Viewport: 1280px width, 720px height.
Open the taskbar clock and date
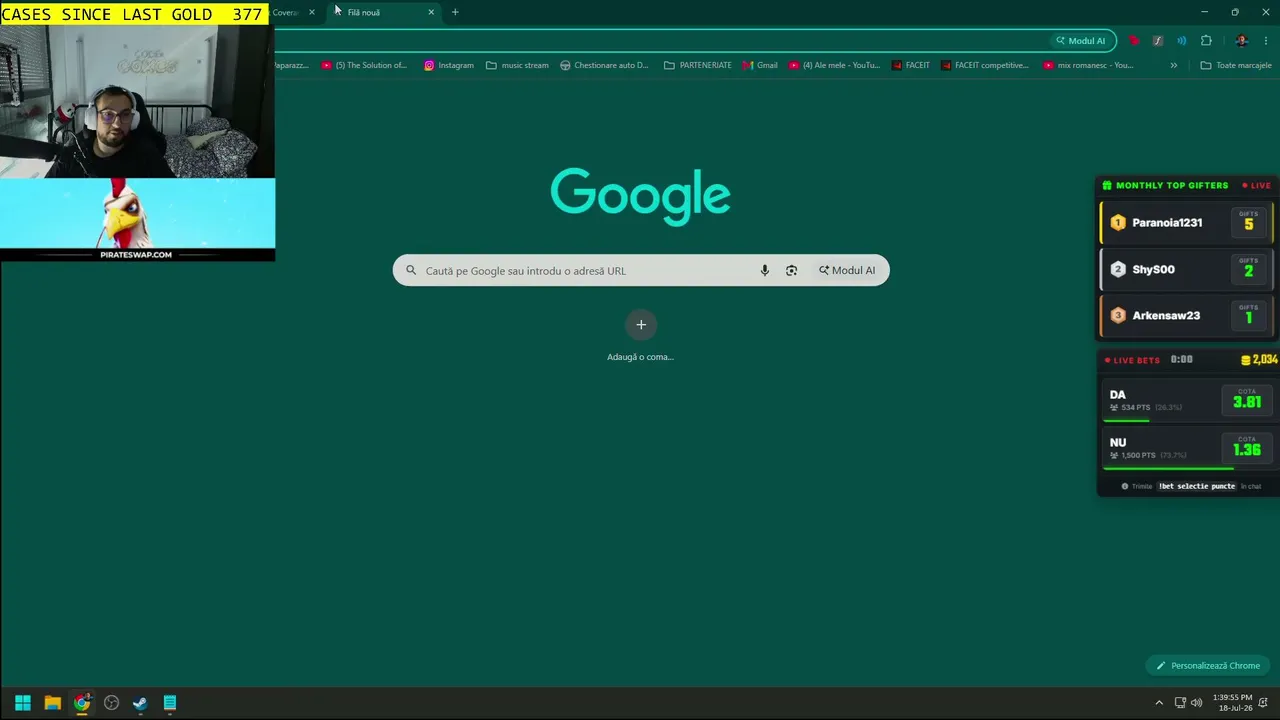coord(1232,702)
